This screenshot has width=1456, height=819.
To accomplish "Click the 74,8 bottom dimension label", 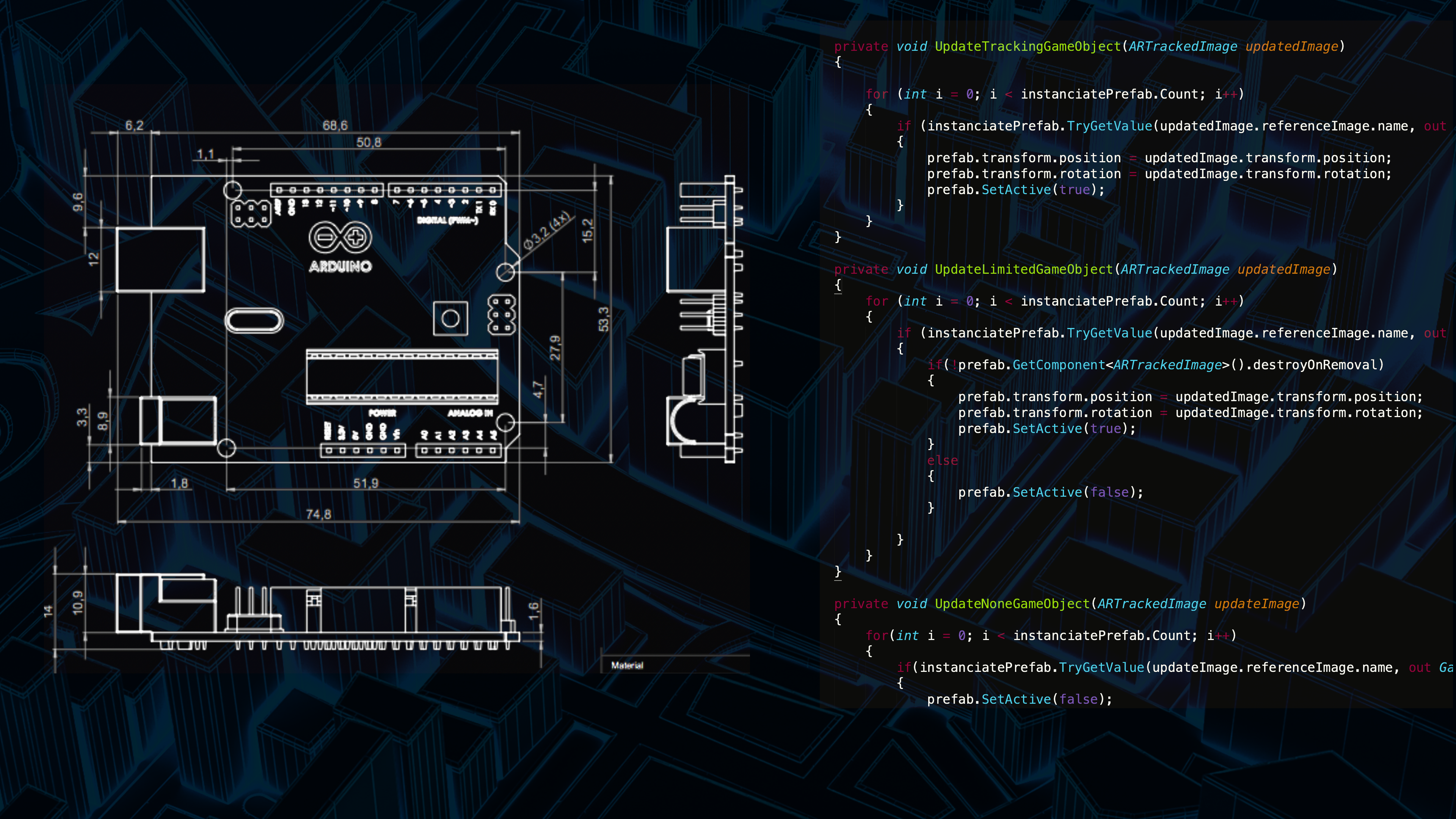I will (x=318, y=515).
